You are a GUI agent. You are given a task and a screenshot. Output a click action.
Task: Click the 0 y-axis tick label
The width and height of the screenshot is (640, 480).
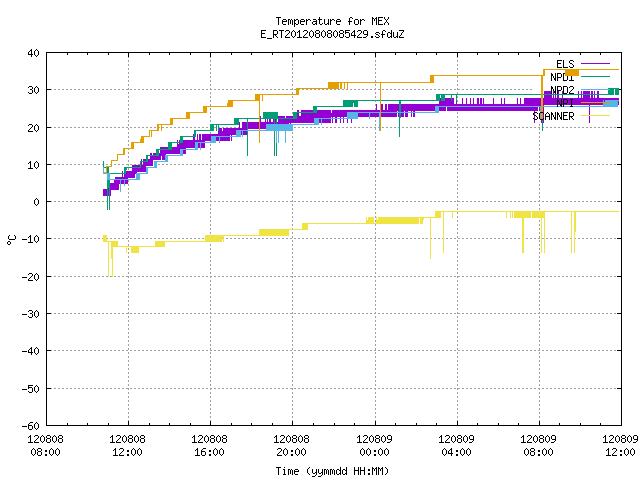(x=37, y=202)
